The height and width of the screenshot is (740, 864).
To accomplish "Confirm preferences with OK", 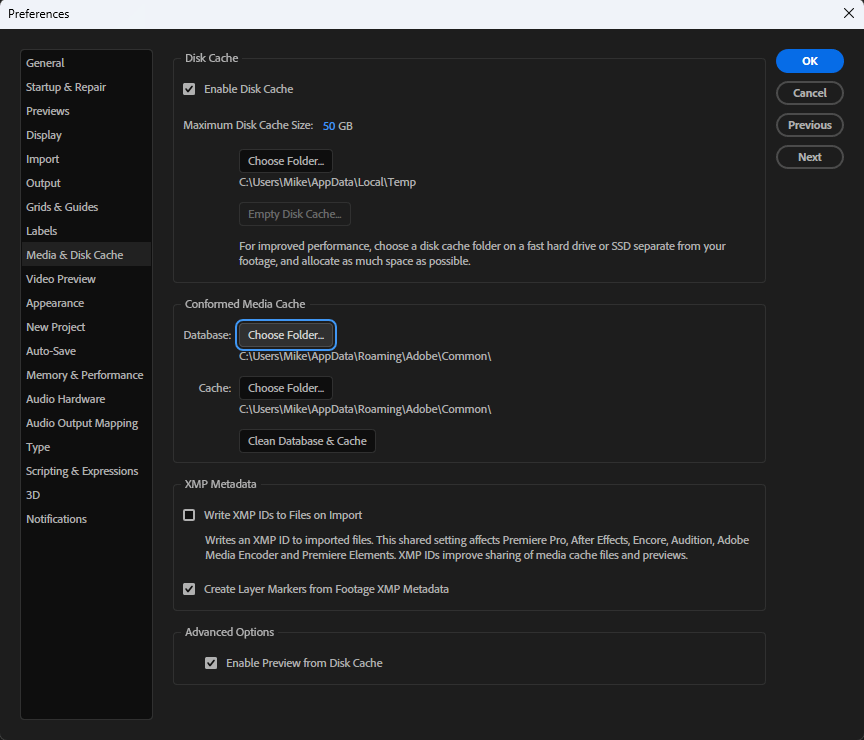I will point(809,61).
